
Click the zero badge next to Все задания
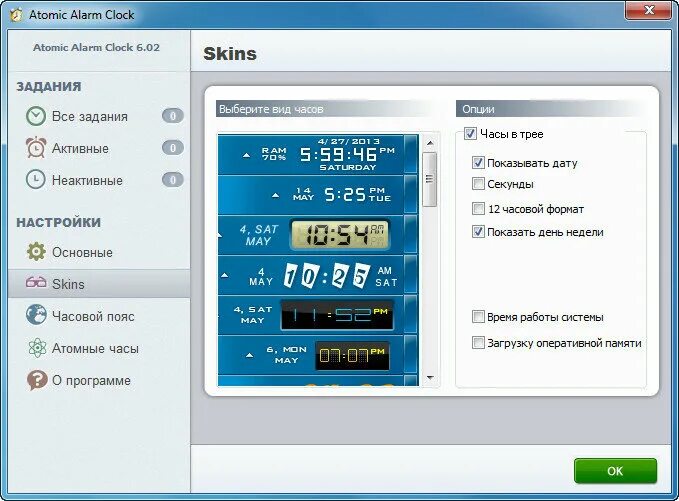point(173,116)
